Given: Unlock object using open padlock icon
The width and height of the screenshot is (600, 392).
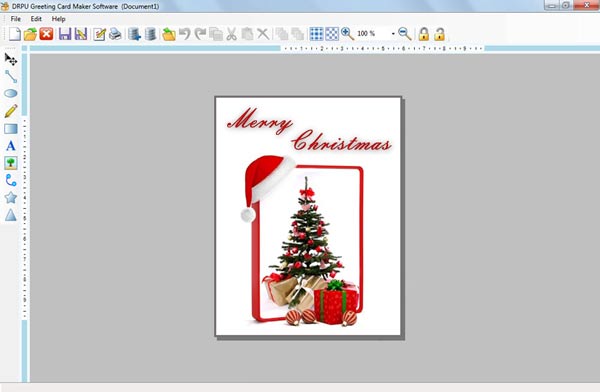Looking at the screenshot, I should (x=440, y=34).
